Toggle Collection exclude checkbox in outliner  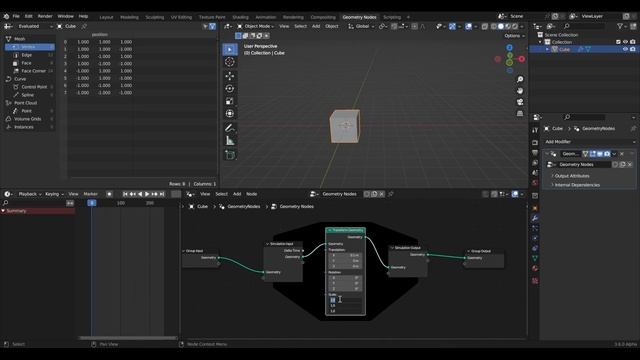pyautogui.click(x=618, y=42)
